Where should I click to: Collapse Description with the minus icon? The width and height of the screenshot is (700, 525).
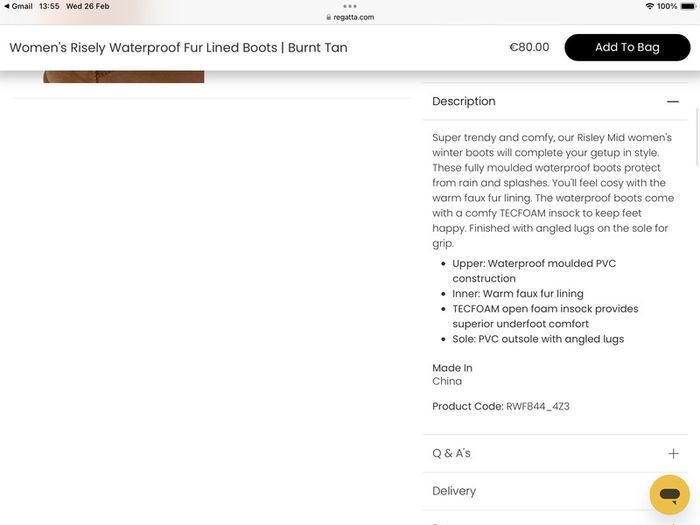click(673, 102)
